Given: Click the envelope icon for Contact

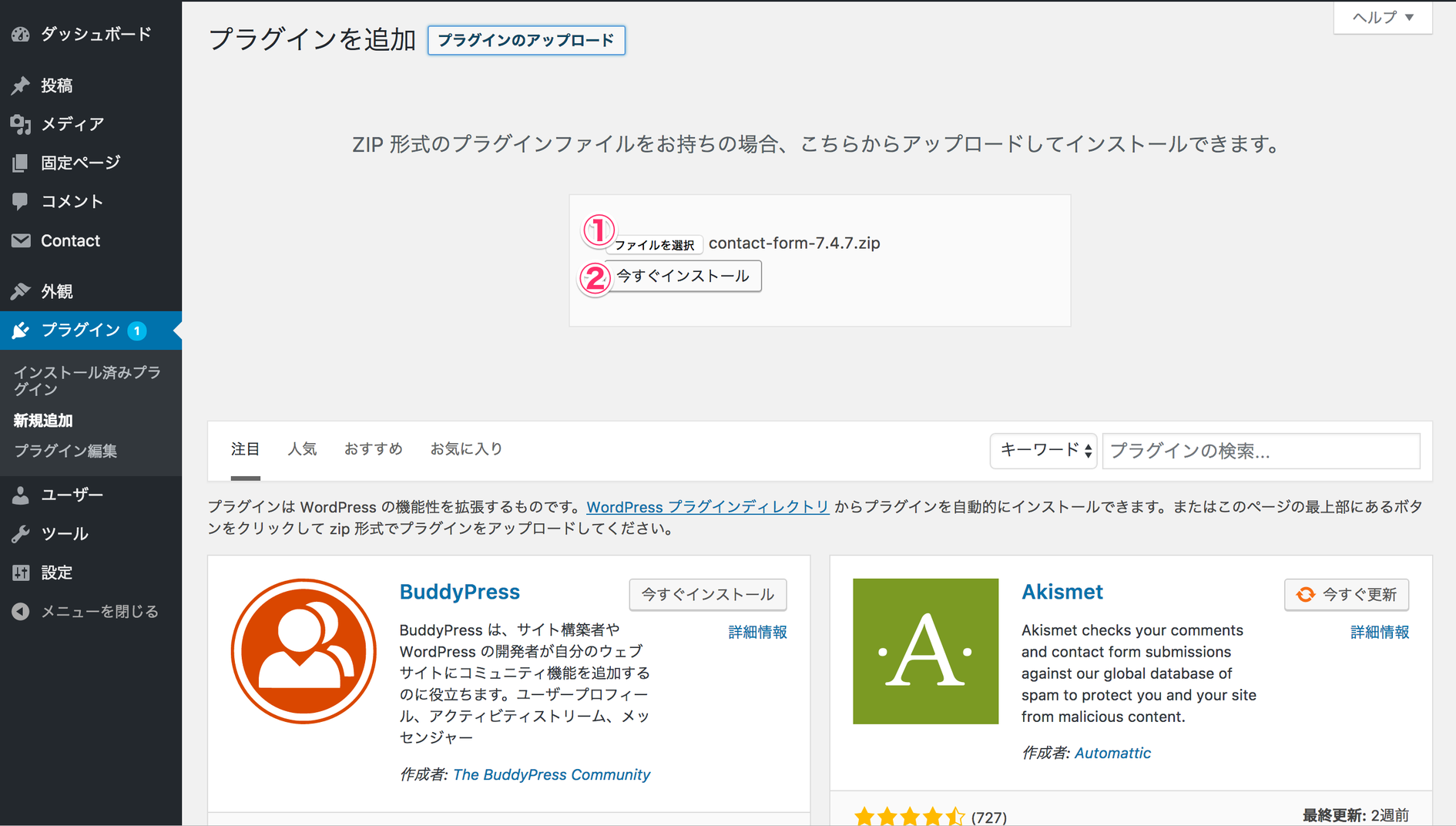Looking at the screenshot, I should 21,240.
